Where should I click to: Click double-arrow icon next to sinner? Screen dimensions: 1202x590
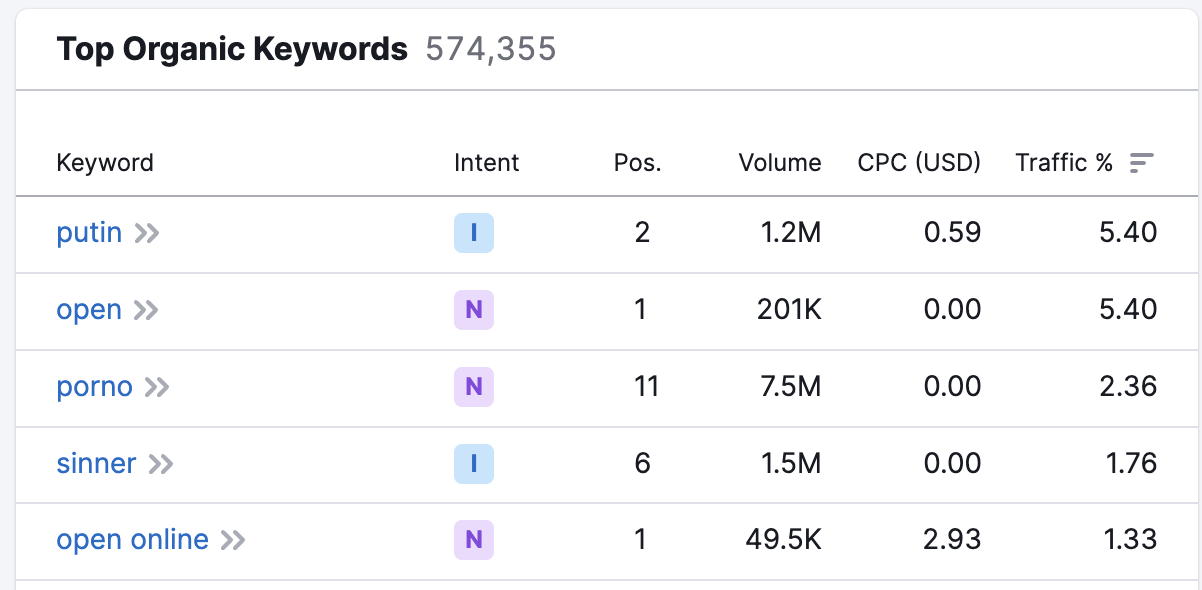[161, 465]
